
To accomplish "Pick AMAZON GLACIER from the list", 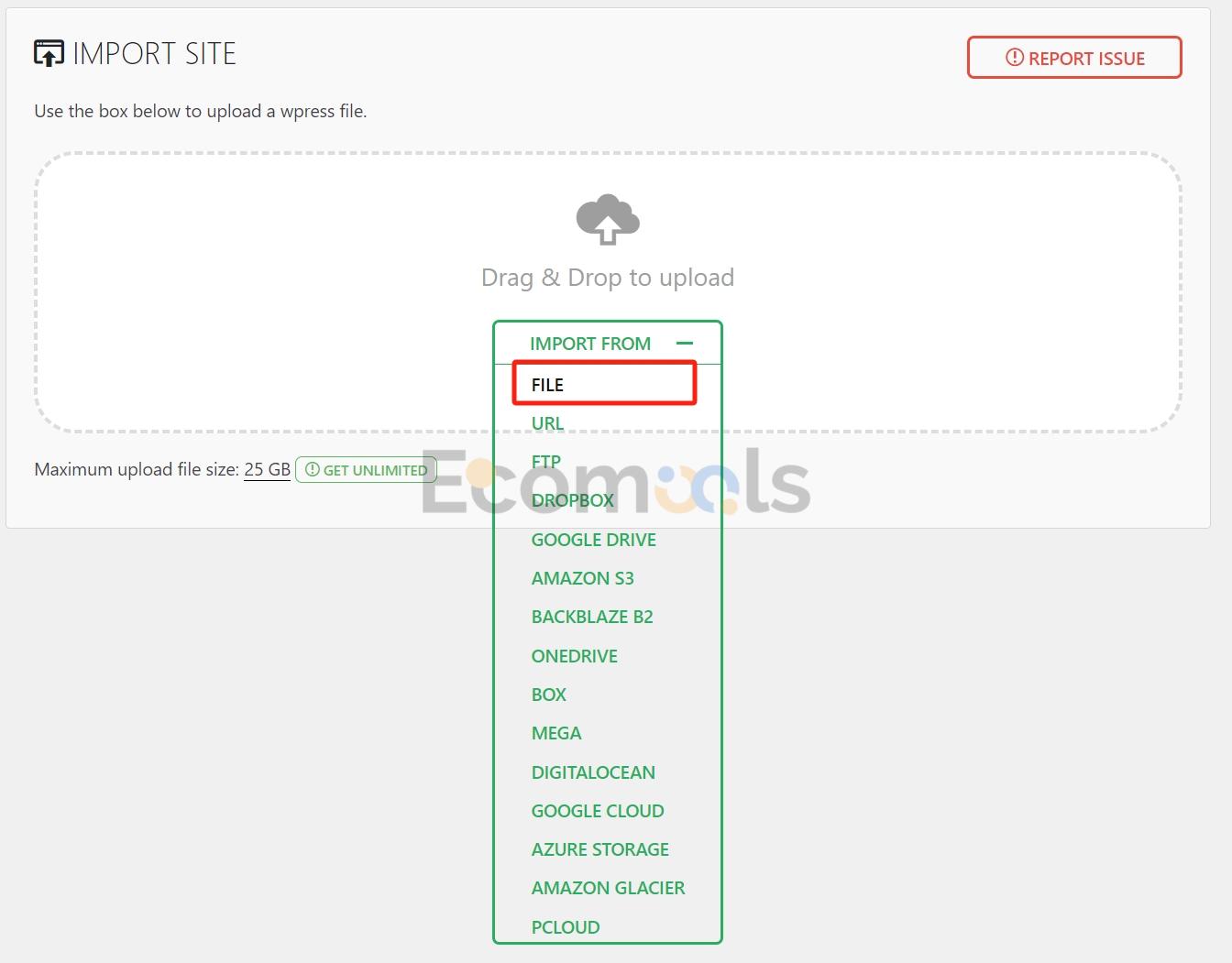I will [609, 888].
